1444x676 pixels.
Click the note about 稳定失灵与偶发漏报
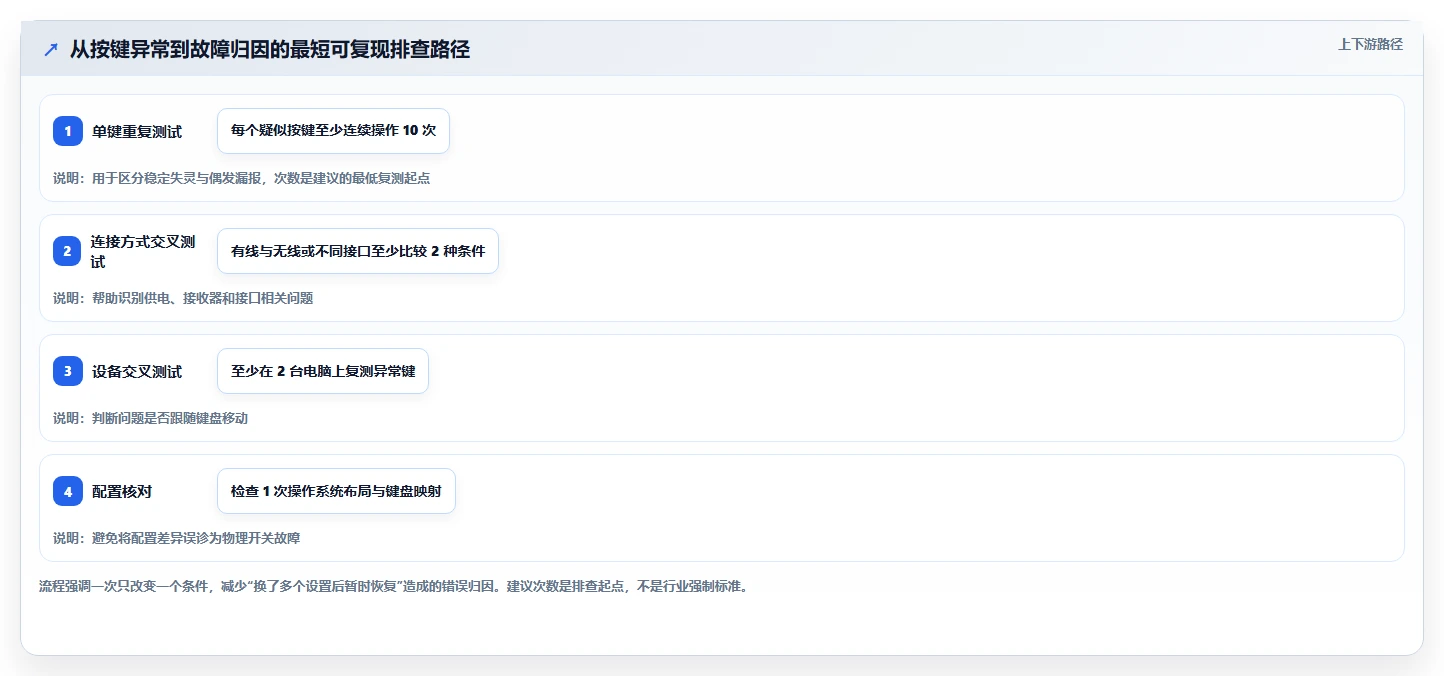click(241, 178)
